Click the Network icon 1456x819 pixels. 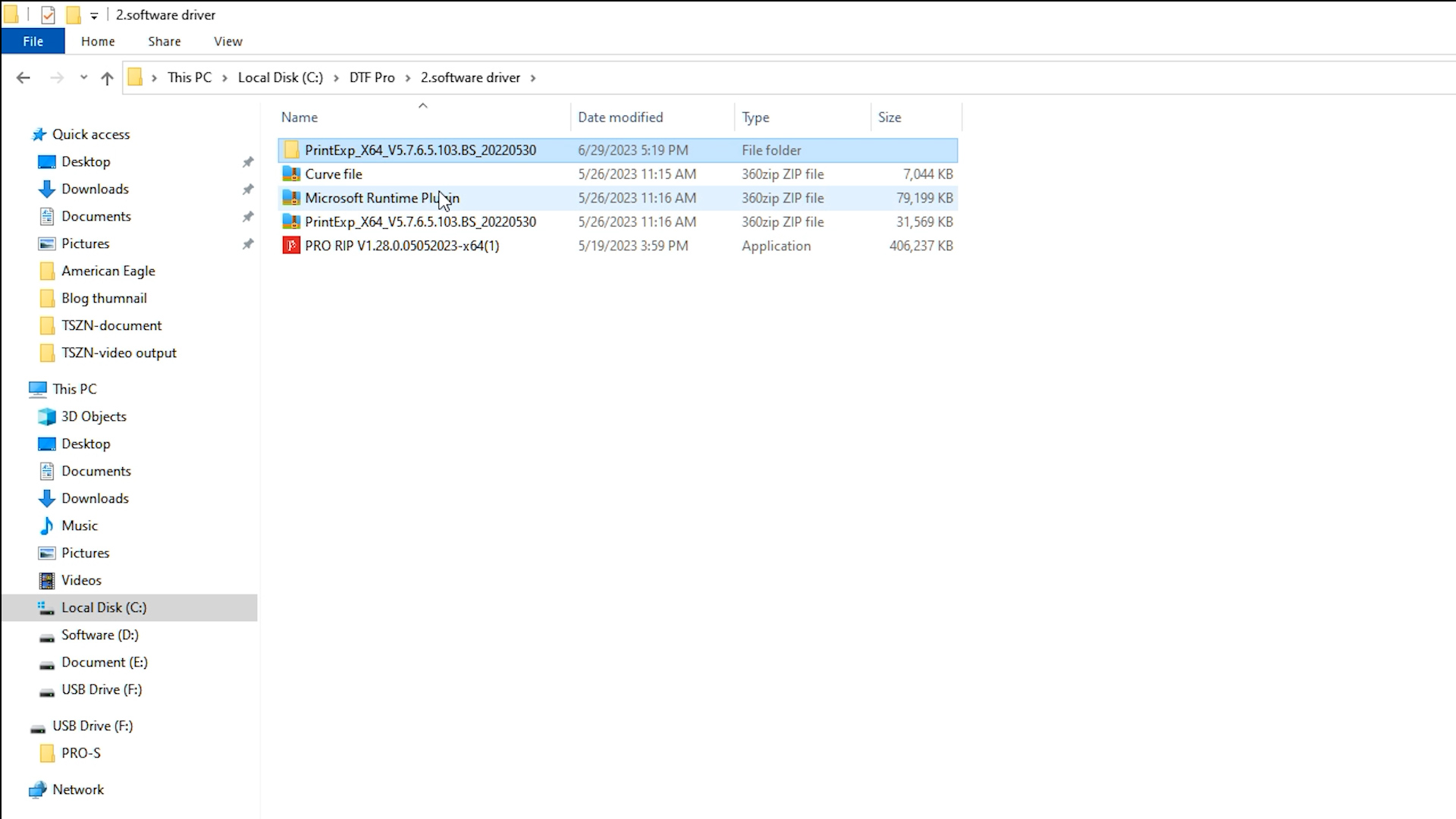pos(38,789)
